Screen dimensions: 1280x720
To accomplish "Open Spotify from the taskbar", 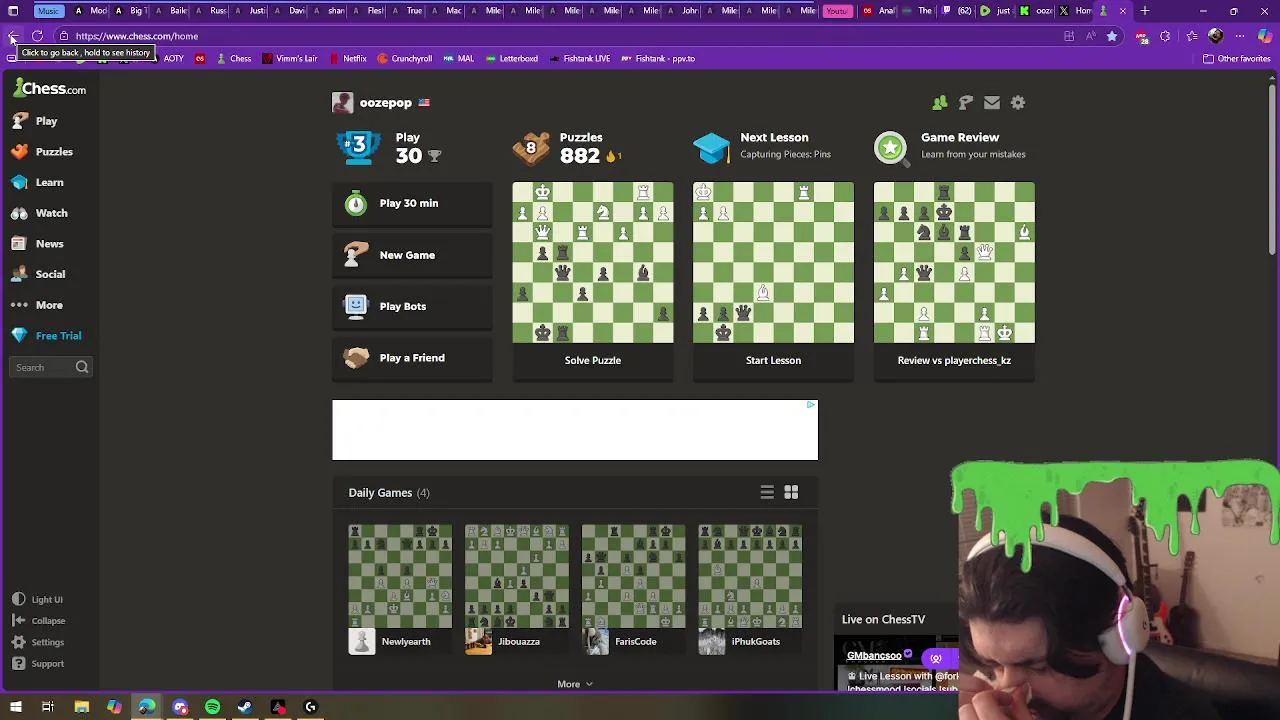I will [212, 707].
